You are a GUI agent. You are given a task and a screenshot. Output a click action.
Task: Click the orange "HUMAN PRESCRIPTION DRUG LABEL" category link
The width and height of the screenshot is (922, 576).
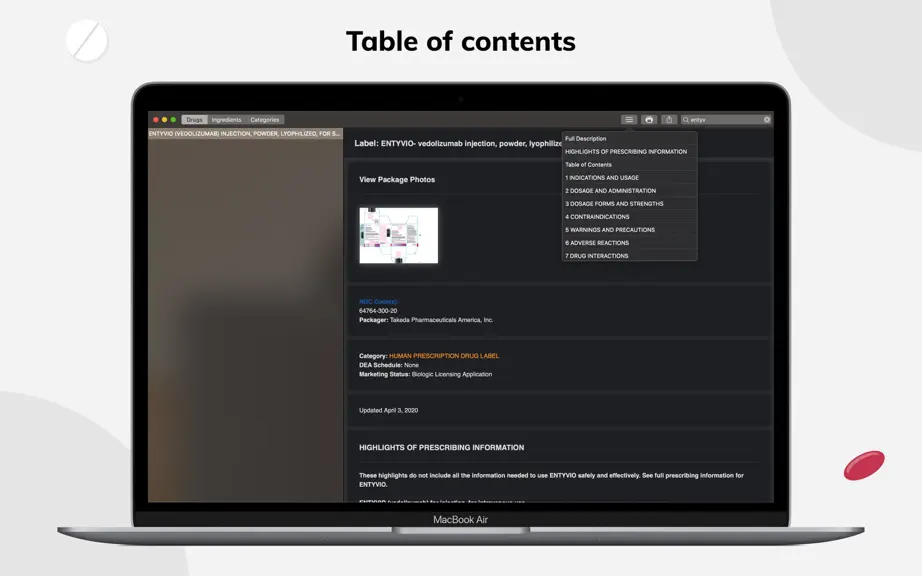444,356
